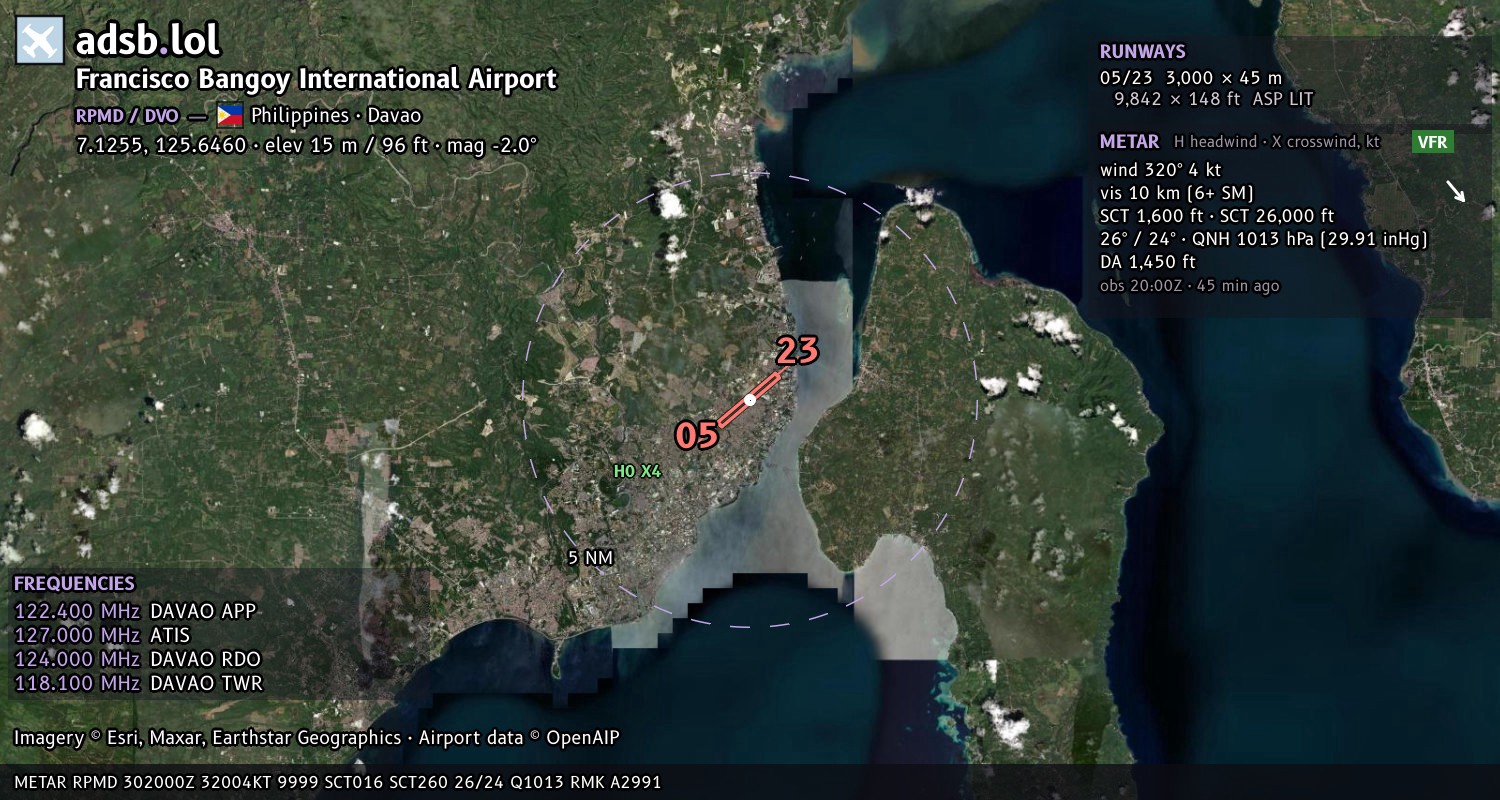The height and width of the screenshot is (800, 1500).
Task: Click the 5 NM range ring label
Action: (x=589, y=559)
